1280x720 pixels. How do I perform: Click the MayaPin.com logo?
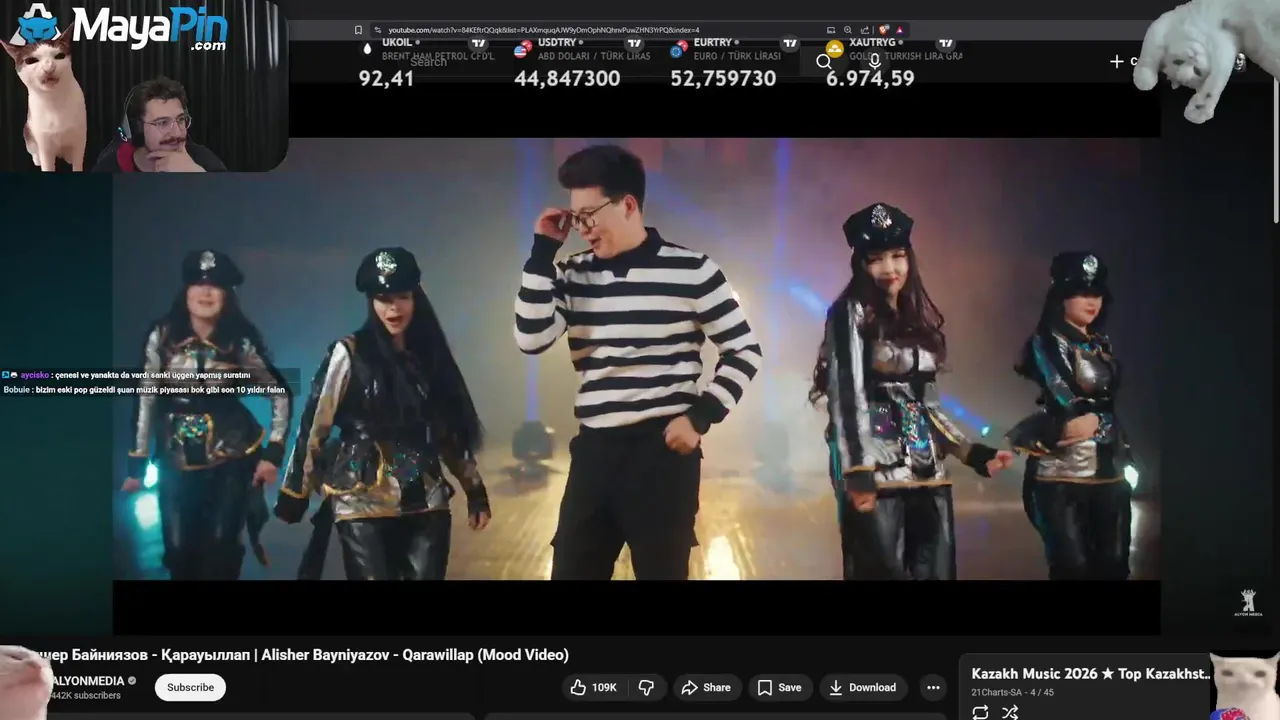click(122, 27)
